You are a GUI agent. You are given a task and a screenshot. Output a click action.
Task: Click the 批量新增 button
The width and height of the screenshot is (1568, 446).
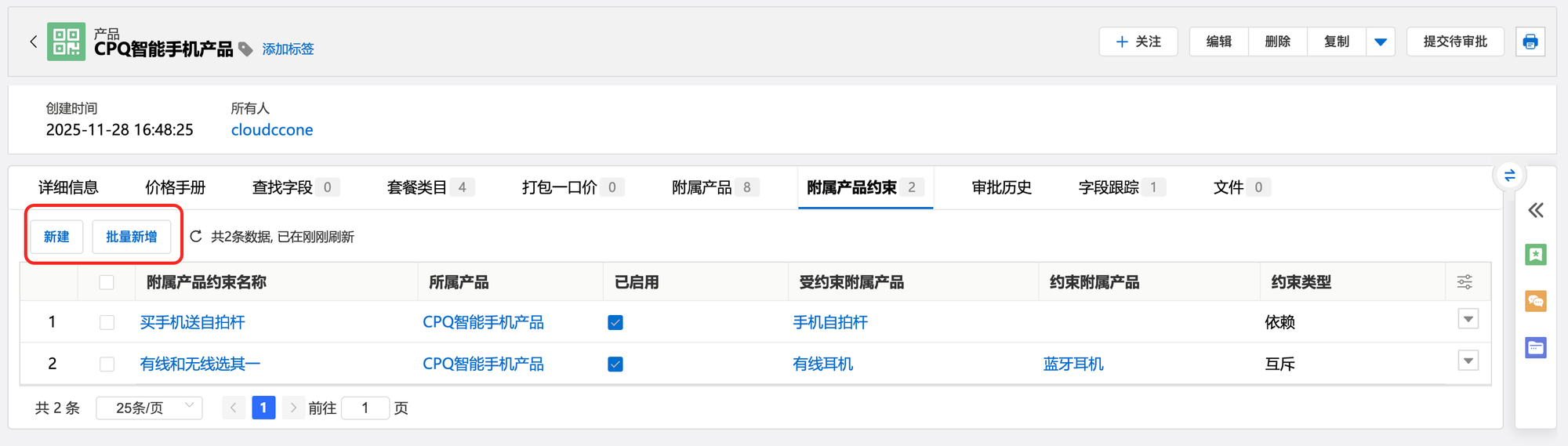131,237
